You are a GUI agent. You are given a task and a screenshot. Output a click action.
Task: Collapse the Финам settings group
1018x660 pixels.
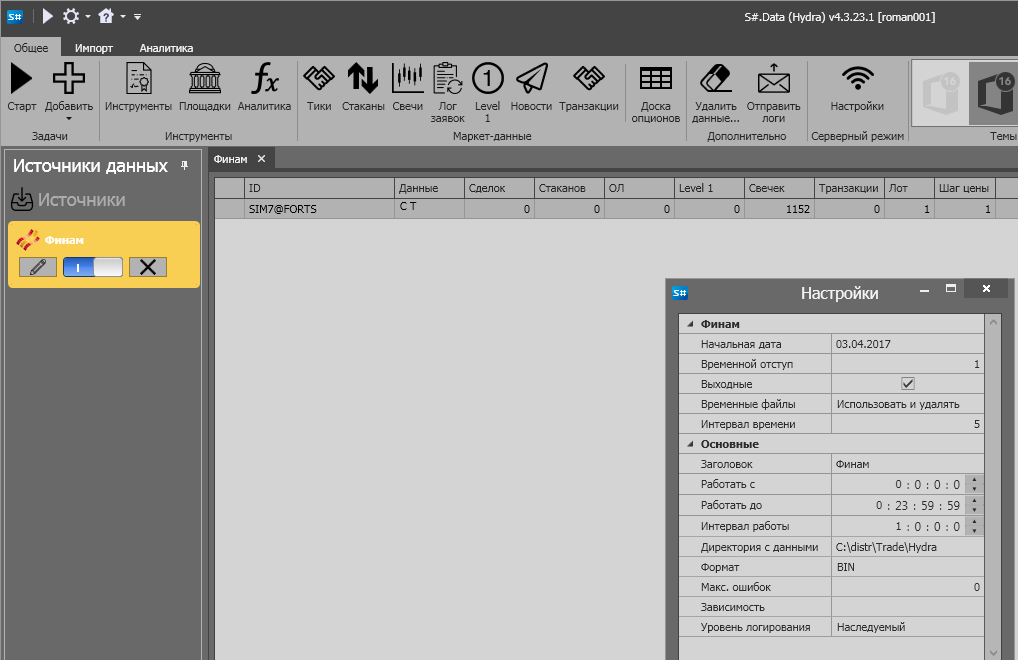click(690, 324)
